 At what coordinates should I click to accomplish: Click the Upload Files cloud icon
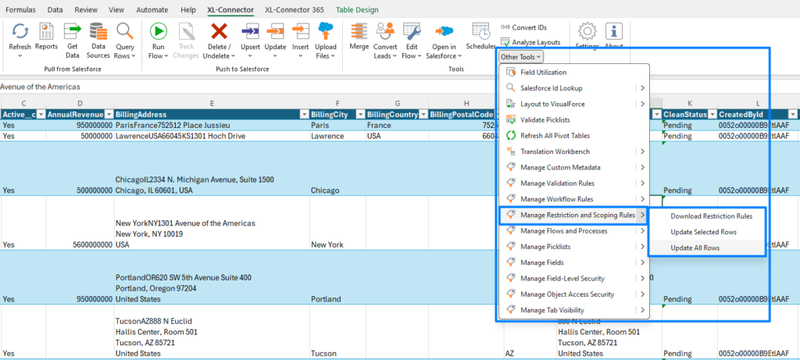[326, 31]
